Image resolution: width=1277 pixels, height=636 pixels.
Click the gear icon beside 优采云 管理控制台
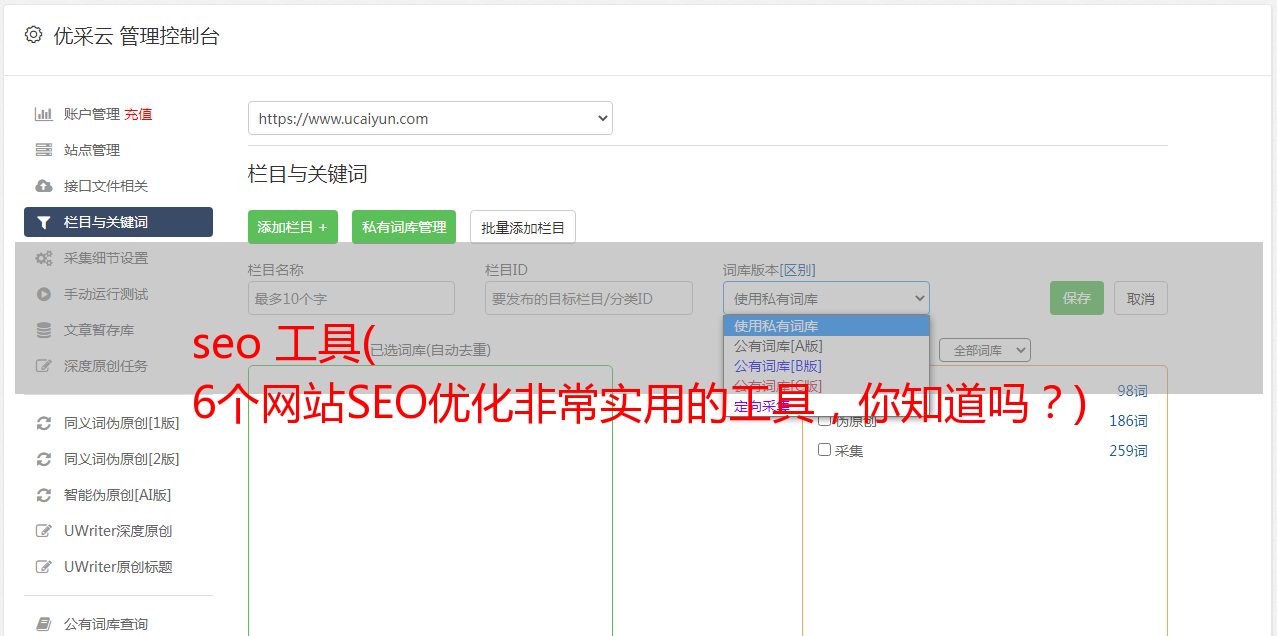pyautogui.click(x=33, y=35)
